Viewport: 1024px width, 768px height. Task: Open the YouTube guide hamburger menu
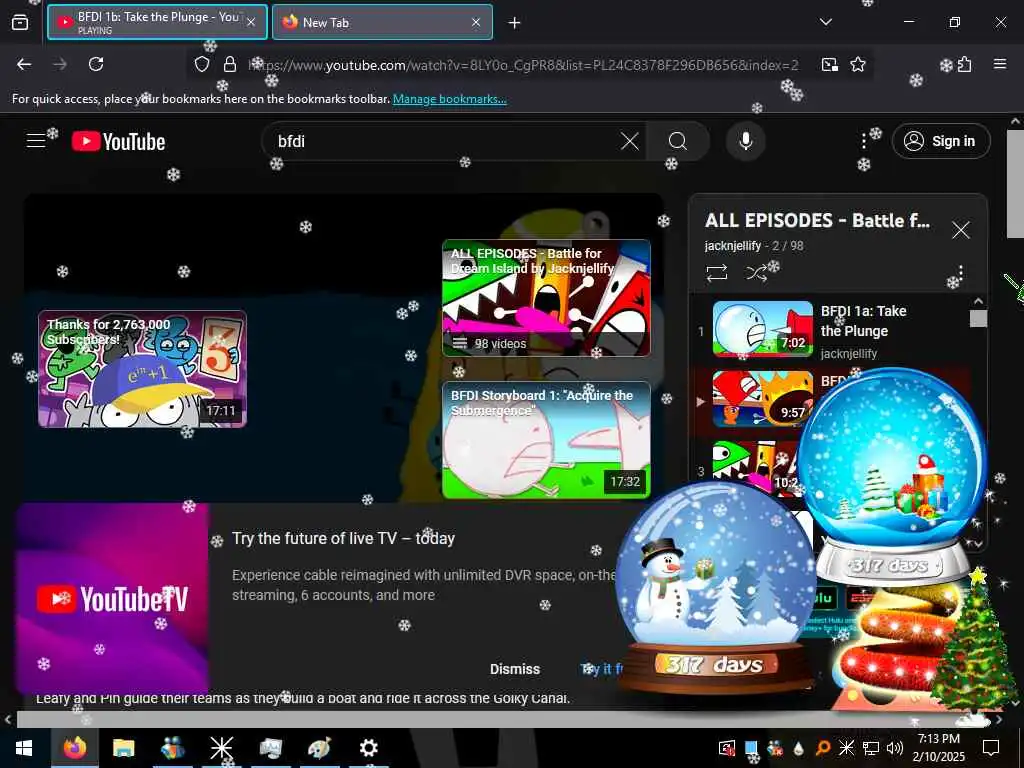36,141
